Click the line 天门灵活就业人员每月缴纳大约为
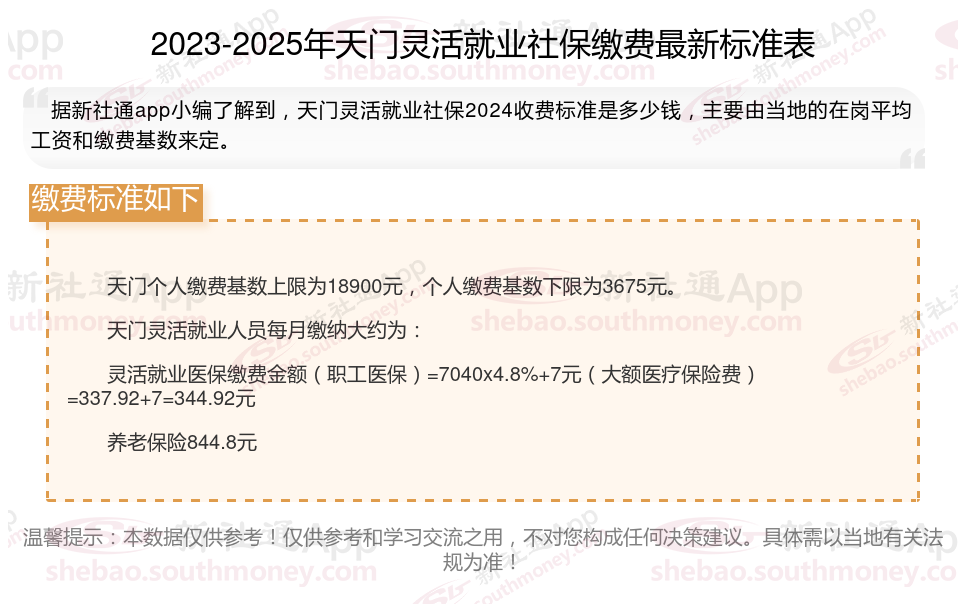 click(263, 330)
